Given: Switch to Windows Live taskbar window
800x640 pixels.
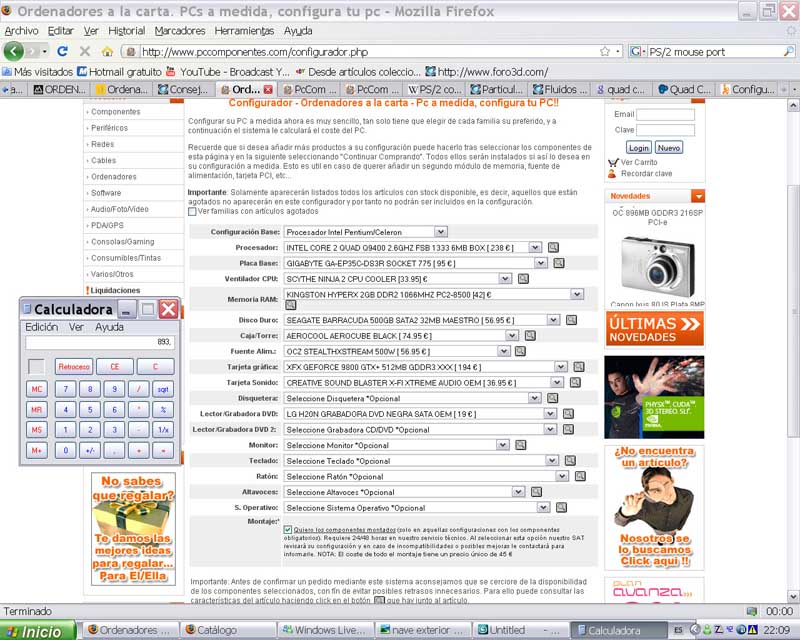Looking at the screenshot, I should pyautogui.click(x=325, y=630).
